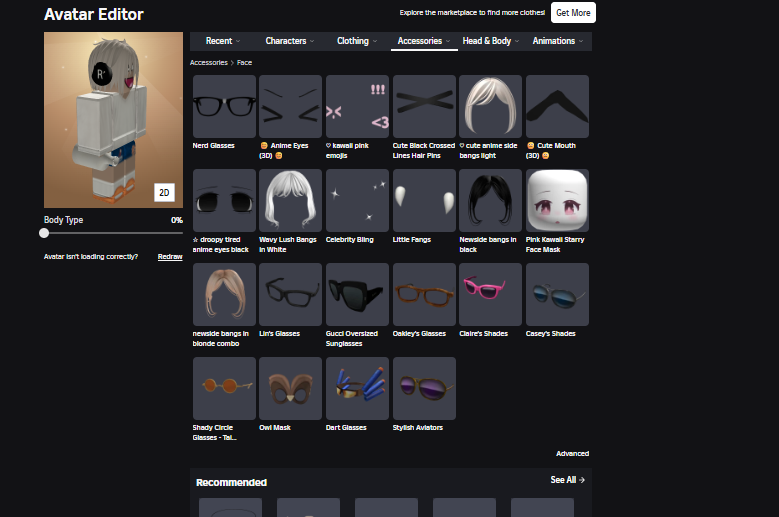Select droopy tired anime eyes black
Screen dimensions: 779x517
[x=224, y=200]
